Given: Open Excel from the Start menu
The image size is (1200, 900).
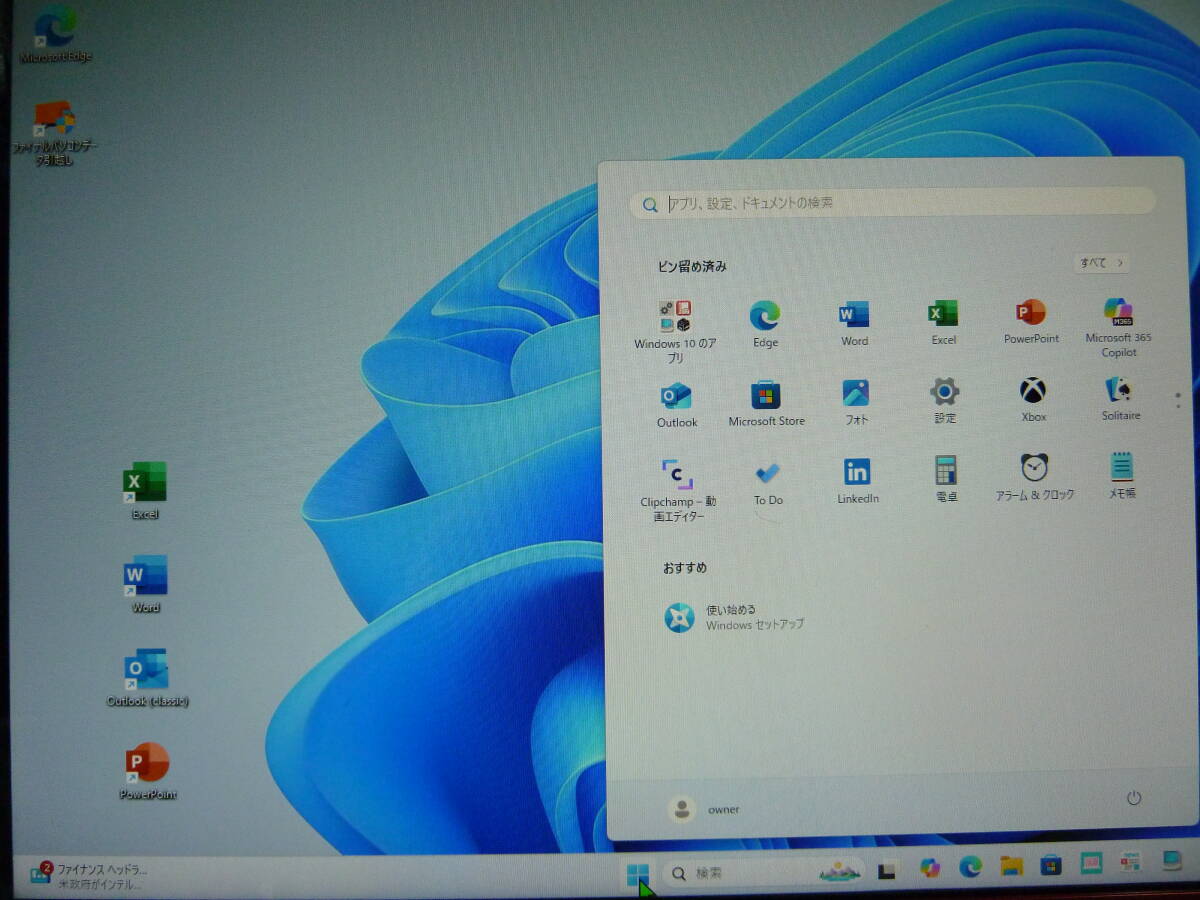Looking at the screenshot, I should (943, 323).
